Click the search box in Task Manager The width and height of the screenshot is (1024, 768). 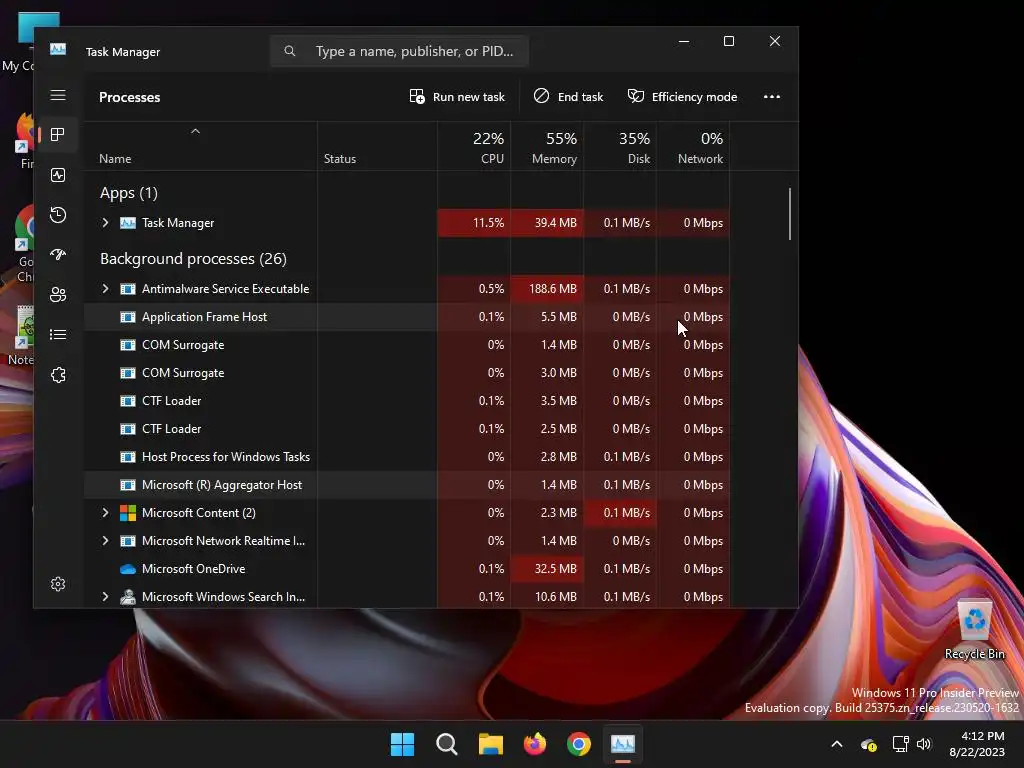[x=399, y=51]
